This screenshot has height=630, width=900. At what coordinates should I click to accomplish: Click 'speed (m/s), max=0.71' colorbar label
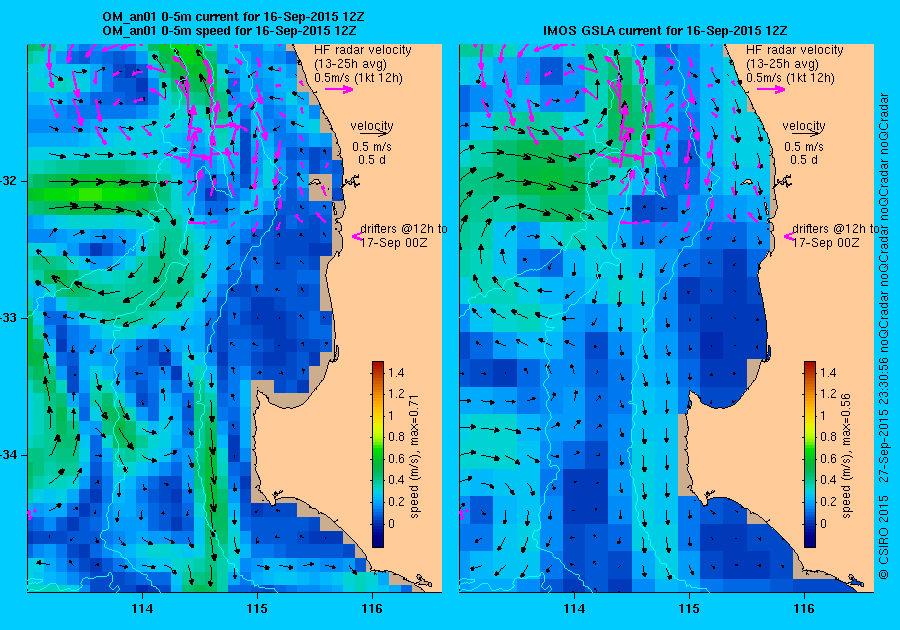(x=414, y=457)
